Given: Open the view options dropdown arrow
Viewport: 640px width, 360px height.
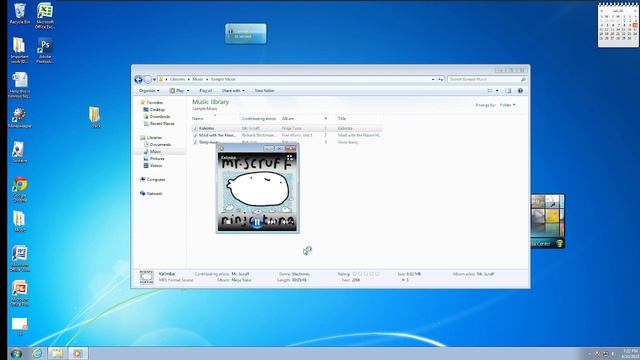Looking at the screenshot, I should (x=497, y=91).
